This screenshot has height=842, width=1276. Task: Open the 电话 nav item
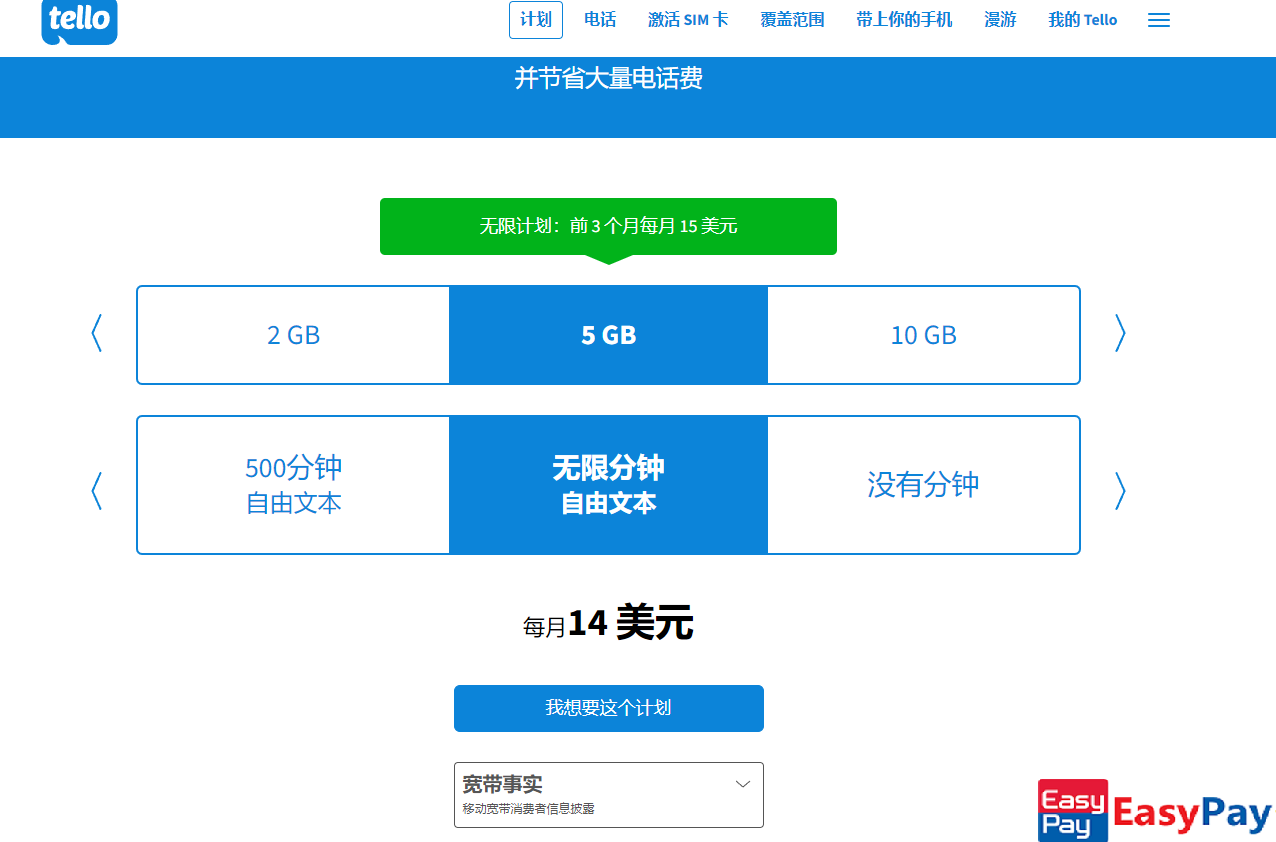click(600, 20)
